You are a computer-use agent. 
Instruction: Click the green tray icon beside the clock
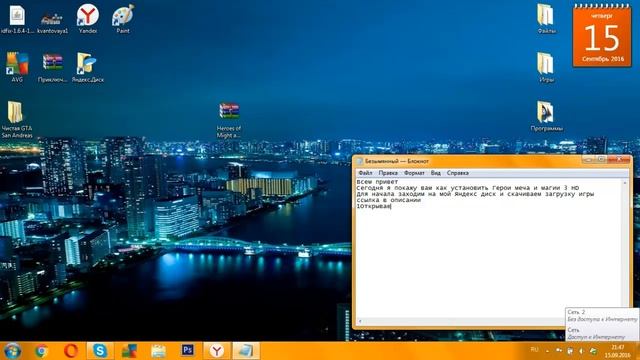click(x=593, y=351)
